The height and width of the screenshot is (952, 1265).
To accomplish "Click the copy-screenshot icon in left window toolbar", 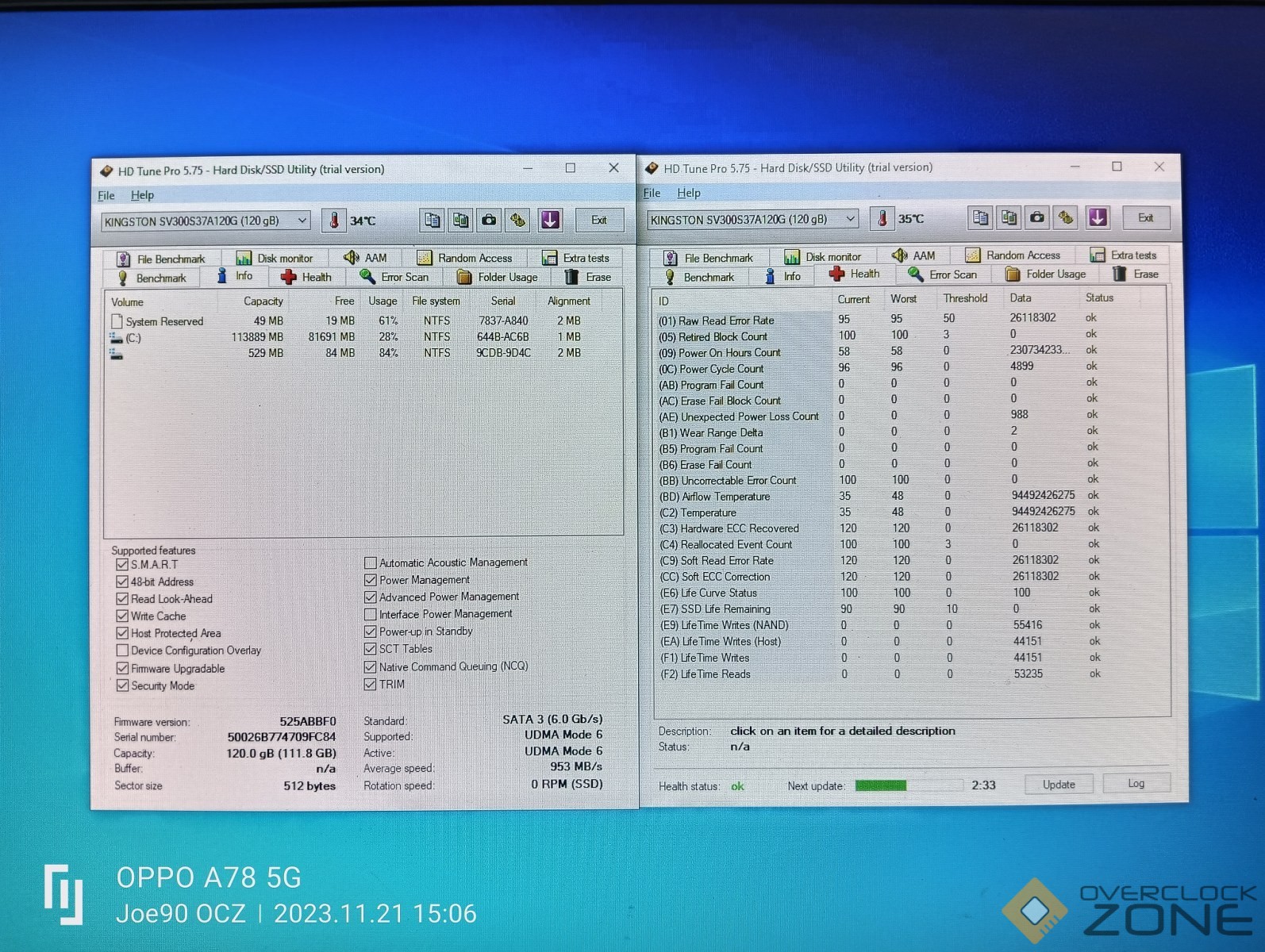I will coord(460,220).
